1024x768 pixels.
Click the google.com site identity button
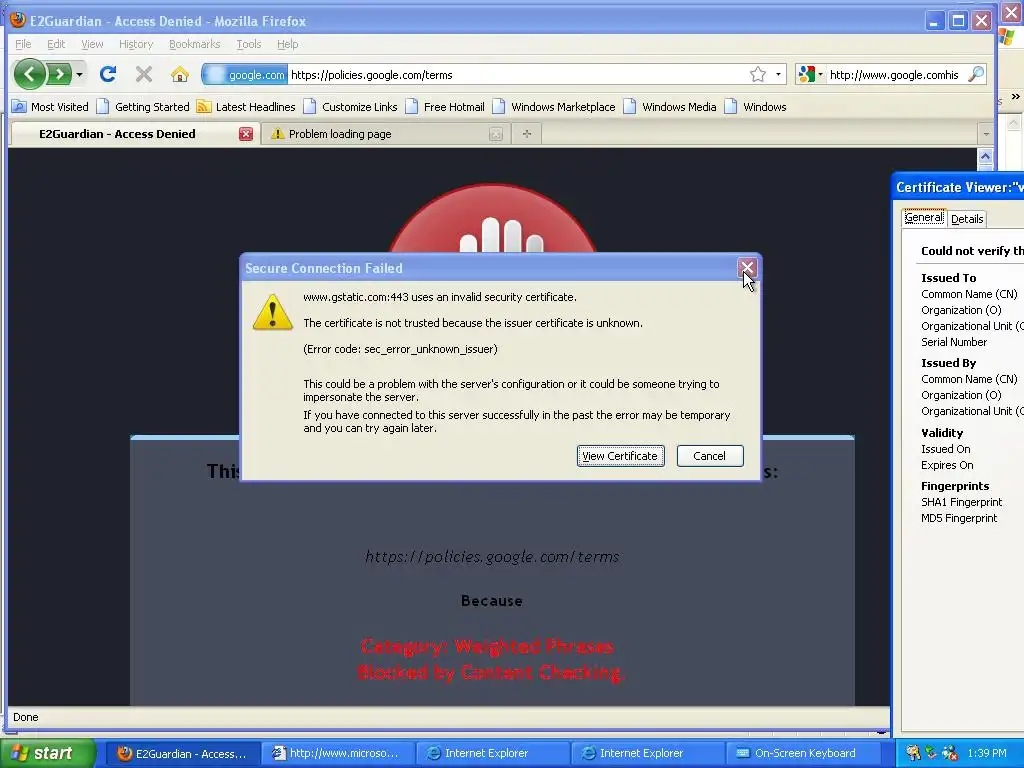pyautogui.click(x=245, y=74)
